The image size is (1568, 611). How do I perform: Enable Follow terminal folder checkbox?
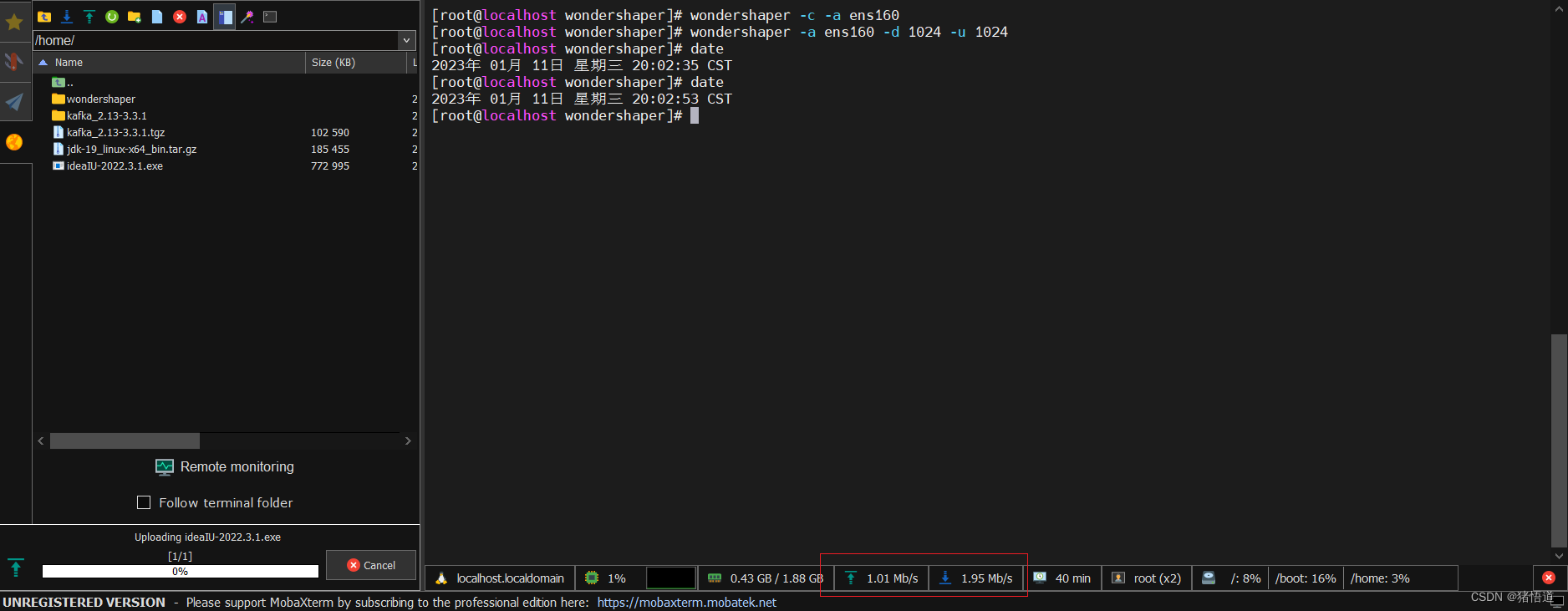[x=144, y=502]
